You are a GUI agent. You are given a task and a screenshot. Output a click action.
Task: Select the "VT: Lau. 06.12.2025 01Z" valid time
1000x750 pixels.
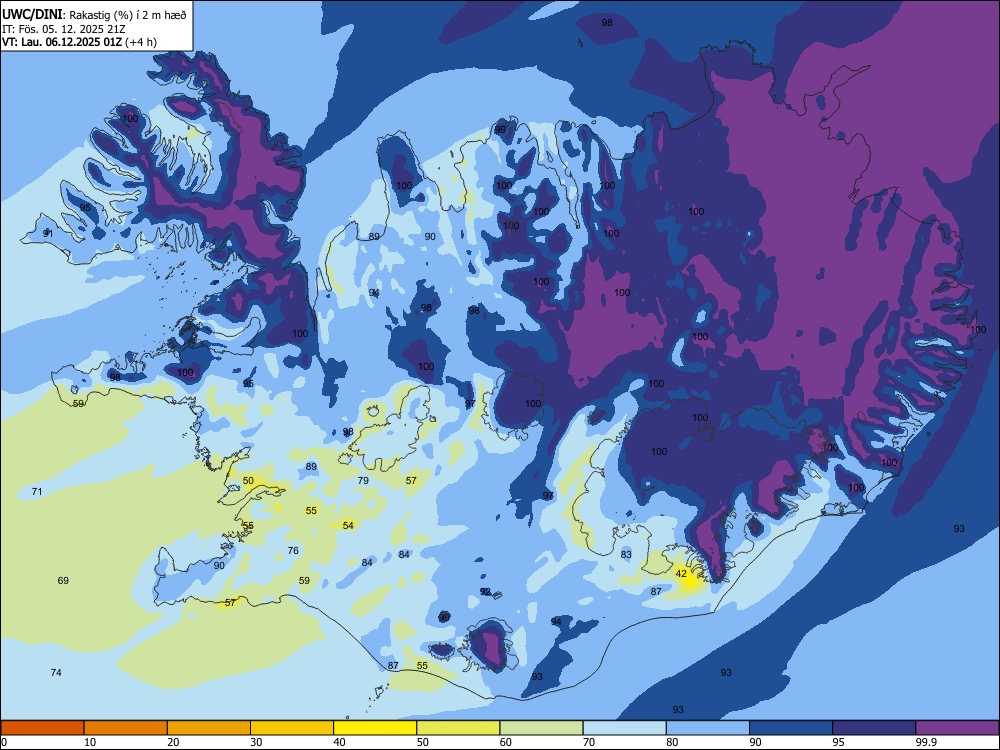tap(62, 42)
